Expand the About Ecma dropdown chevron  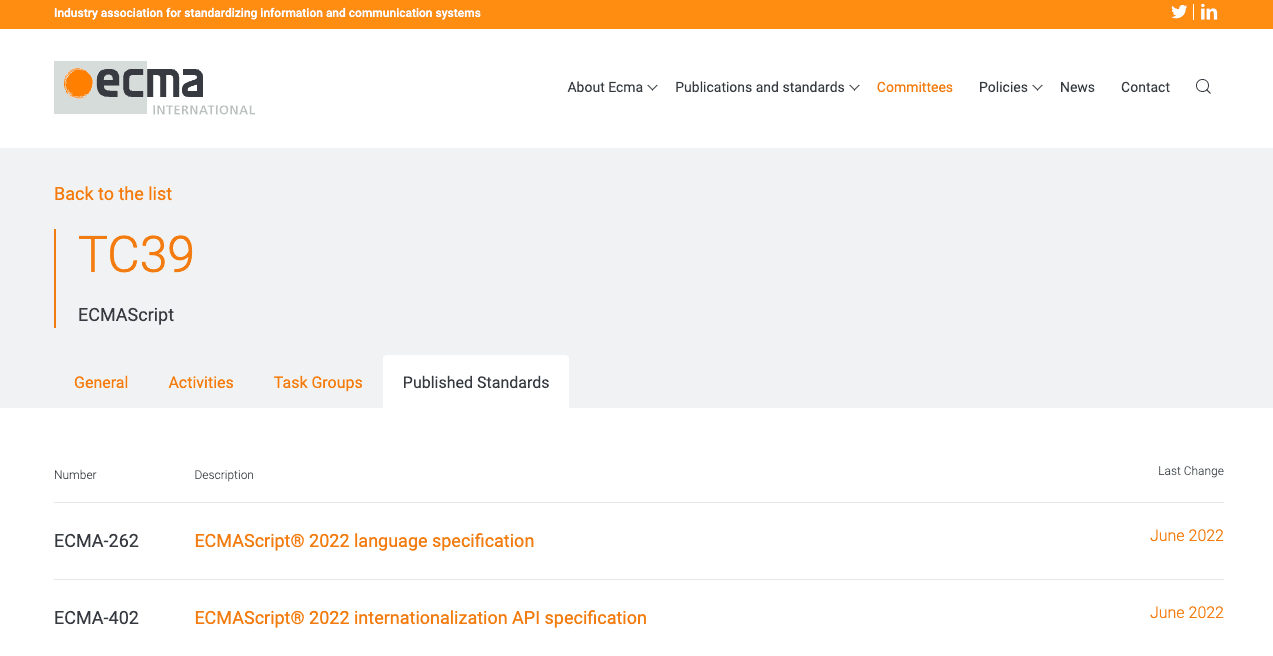(652, 88)
